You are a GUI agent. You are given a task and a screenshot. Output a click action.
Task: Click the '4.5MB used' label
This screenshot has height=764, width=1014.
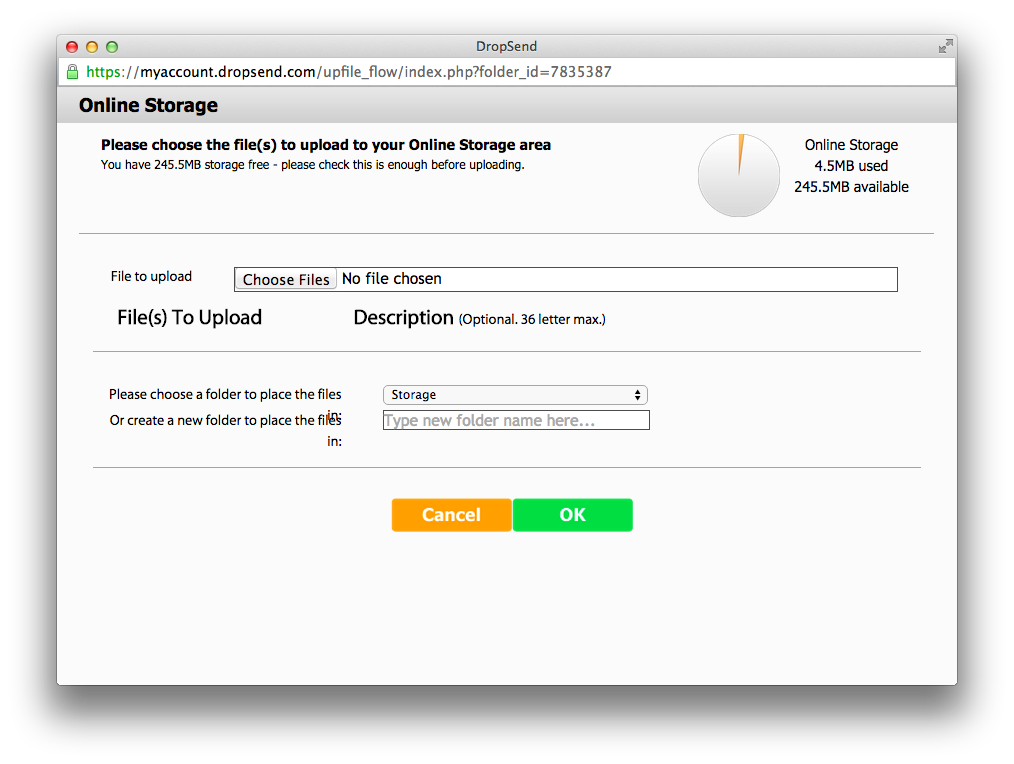click(851, 166)
